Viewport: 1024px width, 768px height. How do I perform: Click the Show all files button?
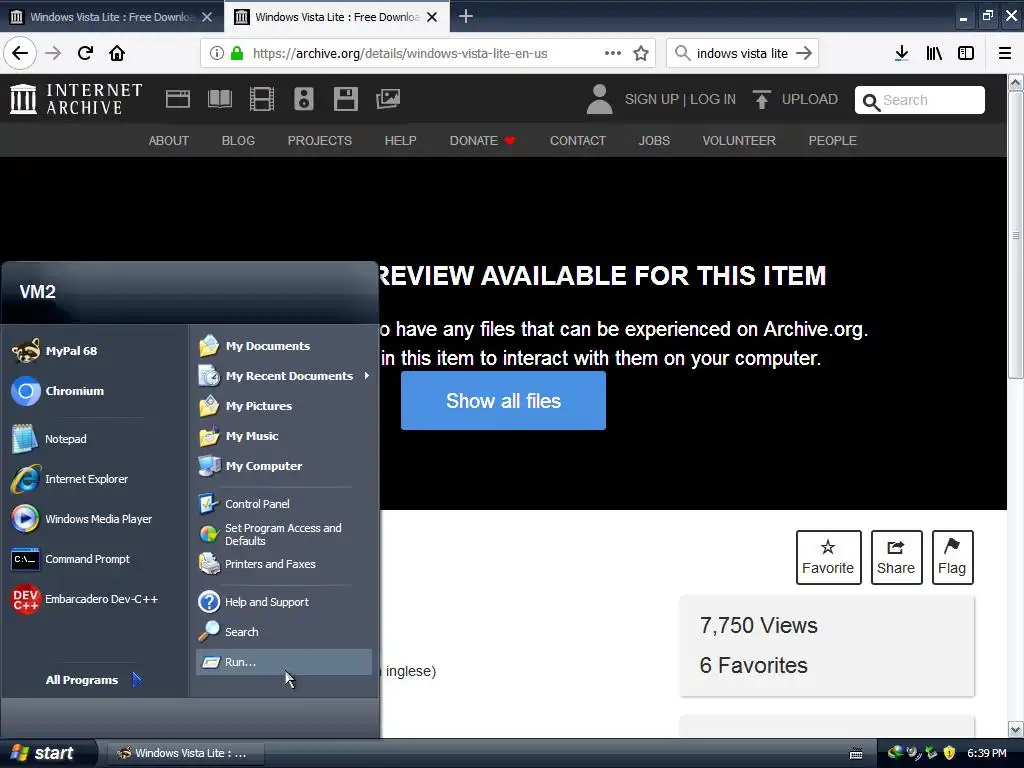[x=503, y=400]
